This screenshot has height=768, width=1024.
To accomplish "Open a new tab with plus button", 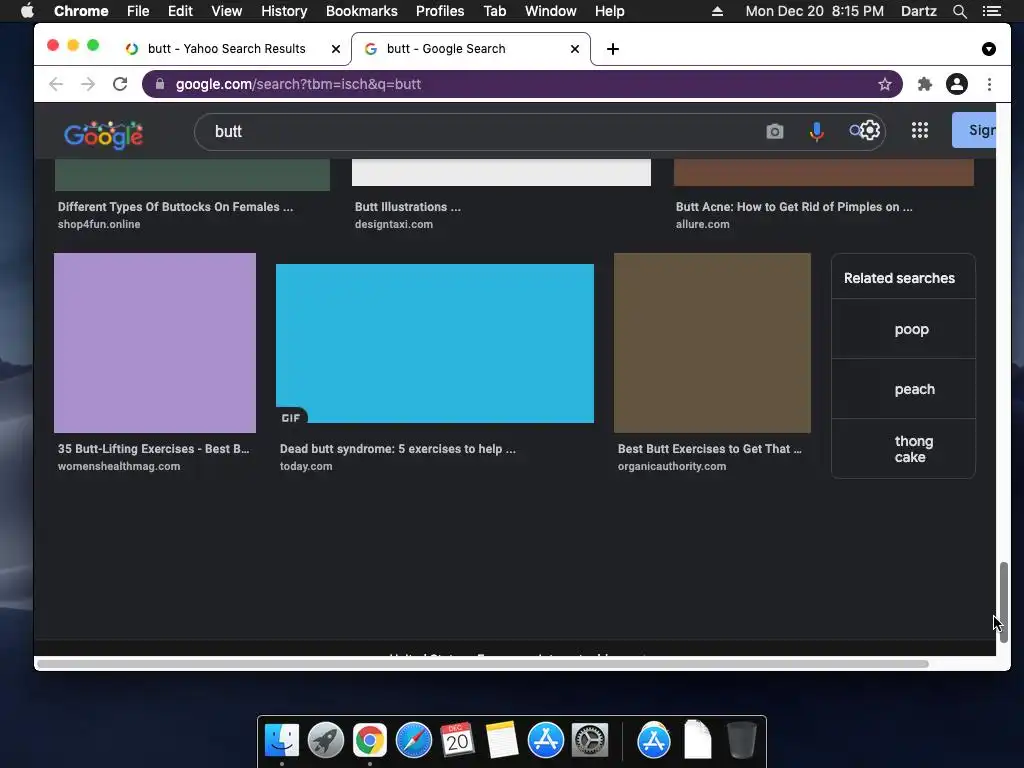I will tap(613, 49).
